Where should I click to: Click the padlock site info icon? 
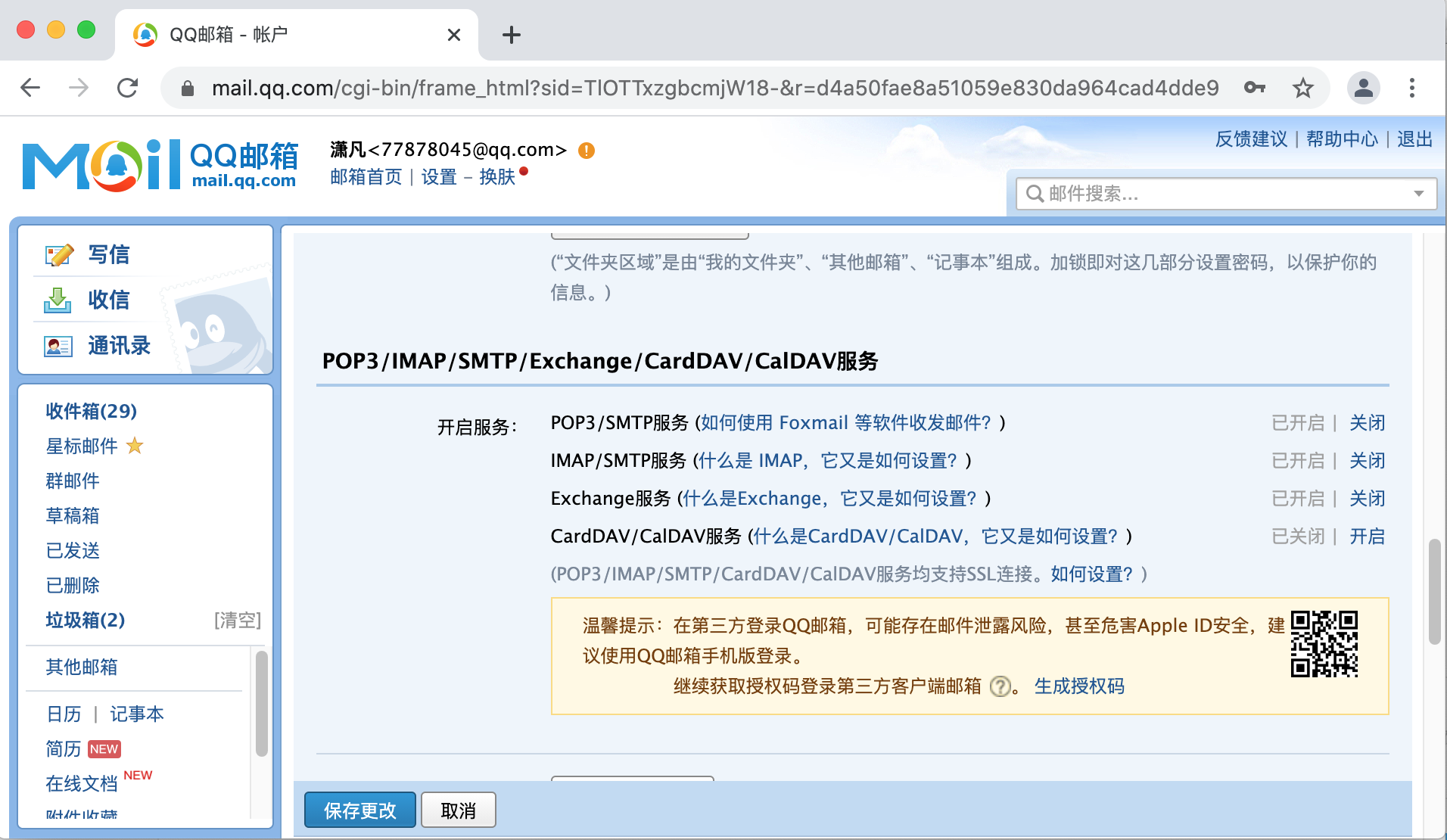click(x=188, y=89)
